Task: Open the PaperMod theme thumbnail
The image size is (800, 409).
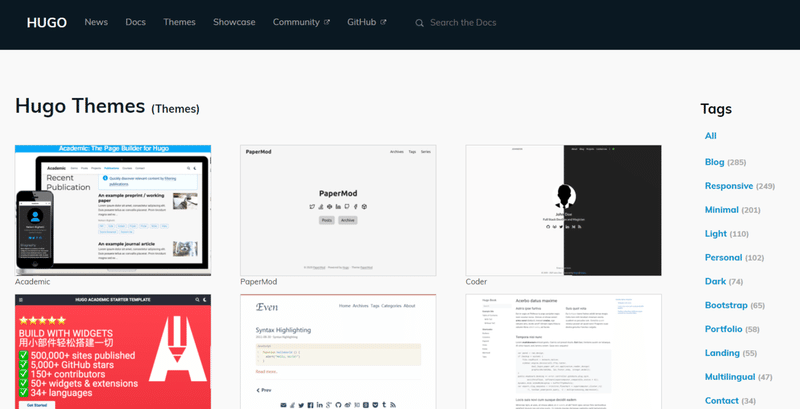Action: pyautogui.click(x=338, y=210)
